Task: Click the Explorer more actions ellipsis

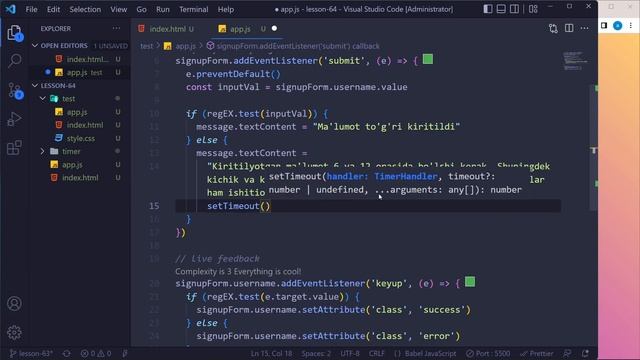Action: [x=116, y=29]
